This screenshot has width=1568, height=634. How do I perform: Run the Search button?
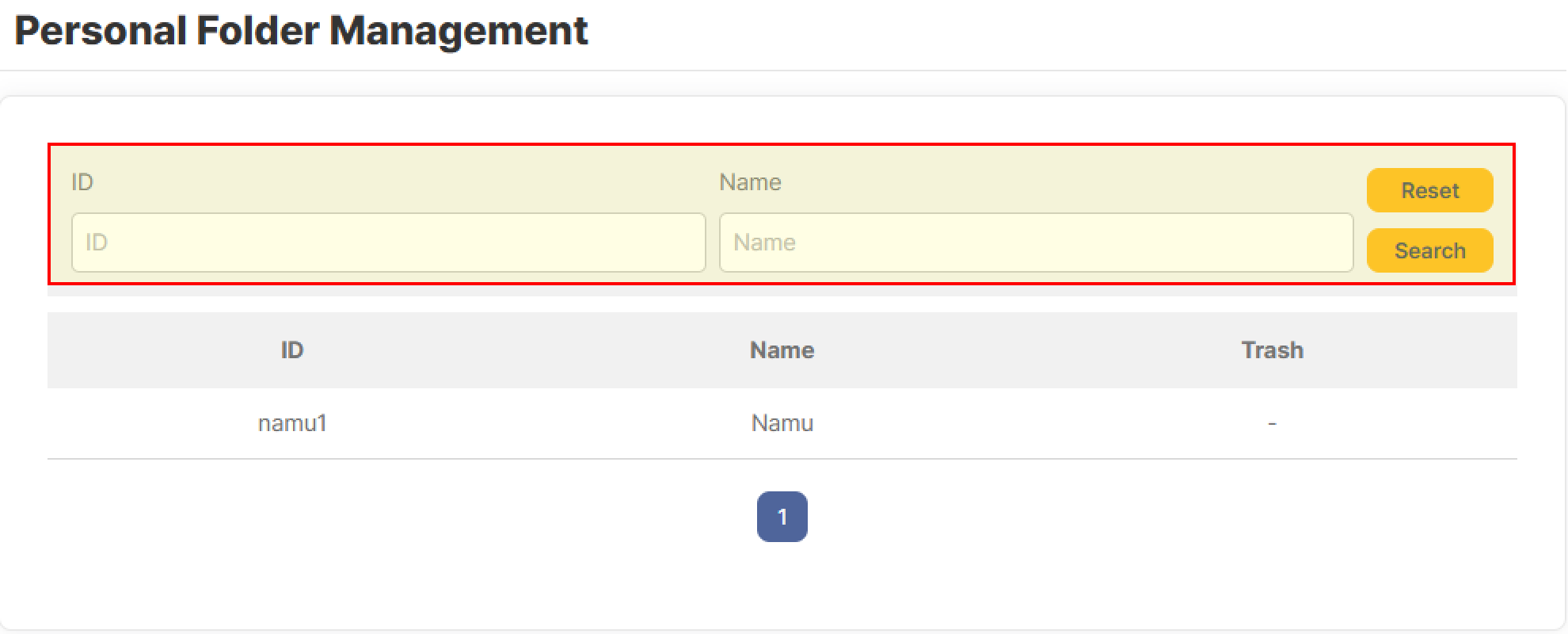click(1429, 250)
